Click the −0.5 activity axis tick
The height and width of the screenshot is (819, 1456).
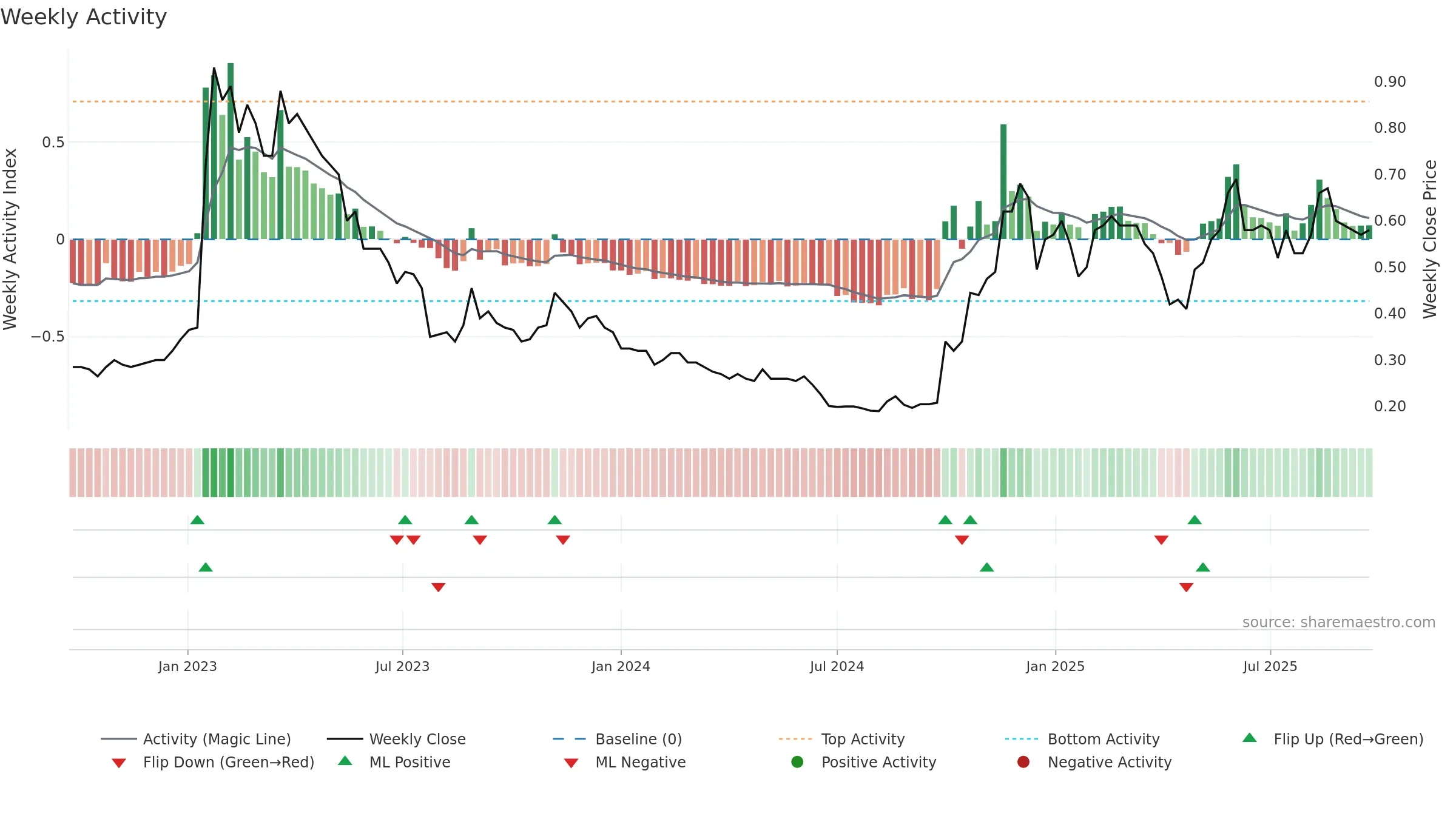pos(47,336)
